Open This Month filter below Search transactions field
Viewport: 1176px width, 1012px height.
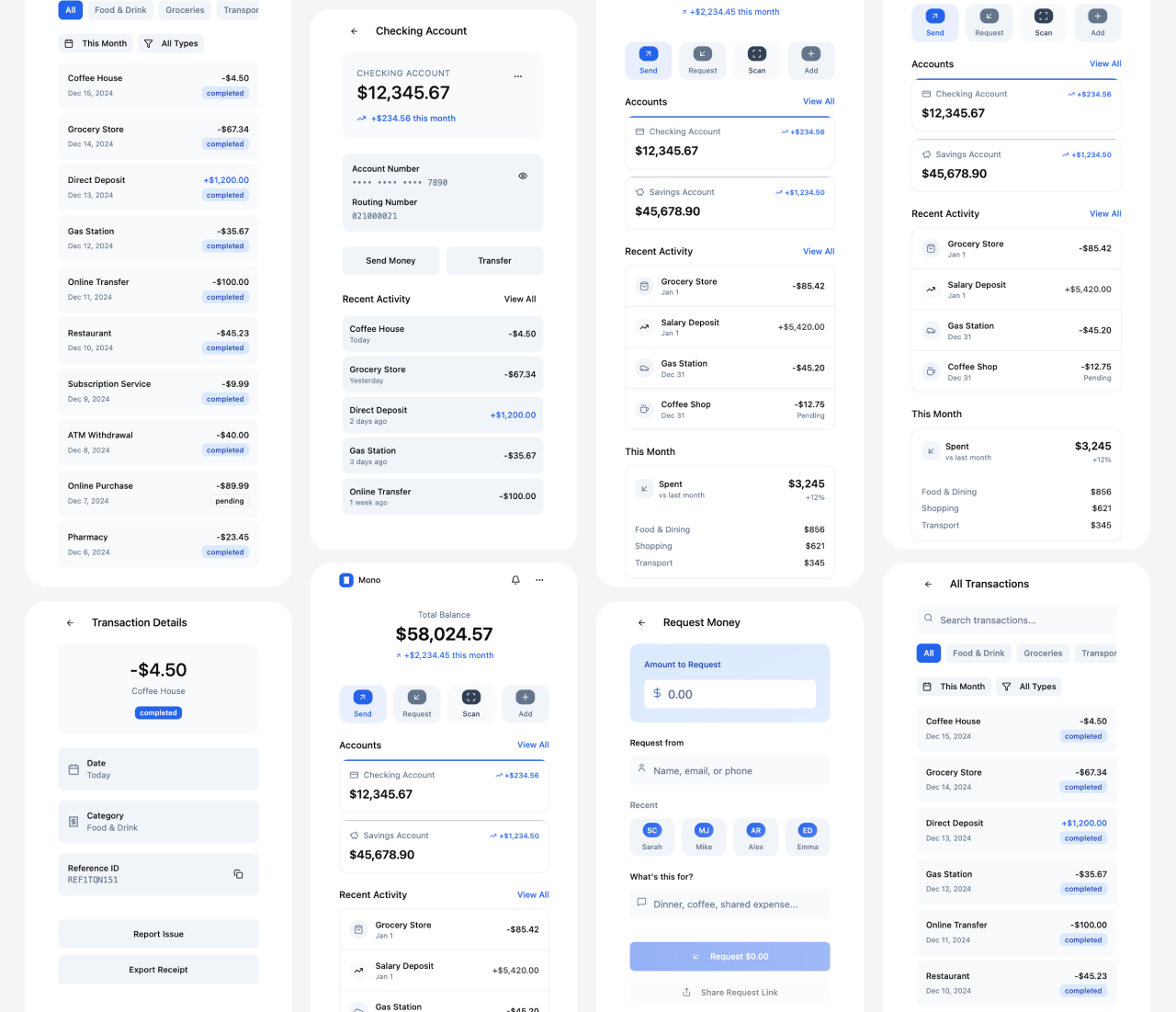(954, 687)
